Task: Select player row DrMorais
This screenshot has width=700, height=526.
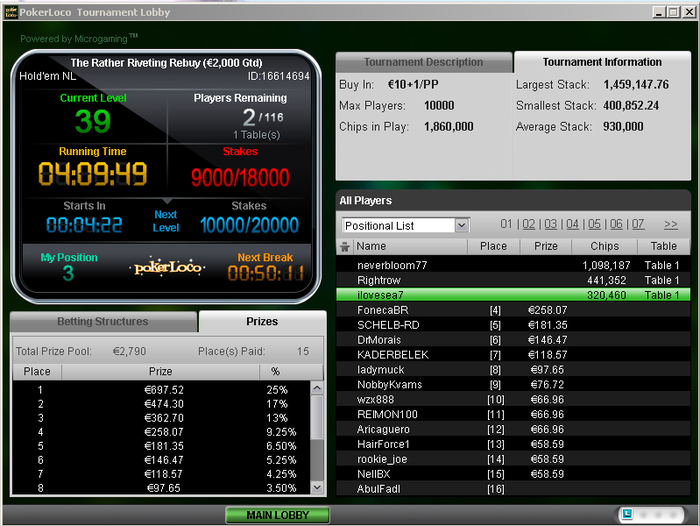Action: (x=513, y=340)
